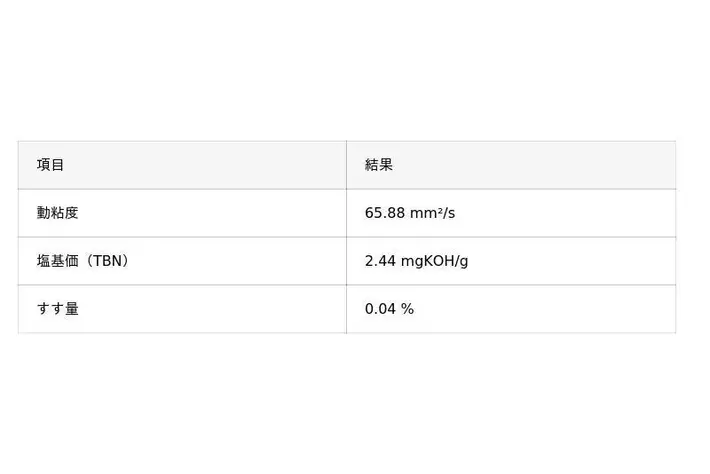The height and width of the screenshot is (474, 710).
Task: Click the % symbol in the すす量 row
Action: click(407, 309)
